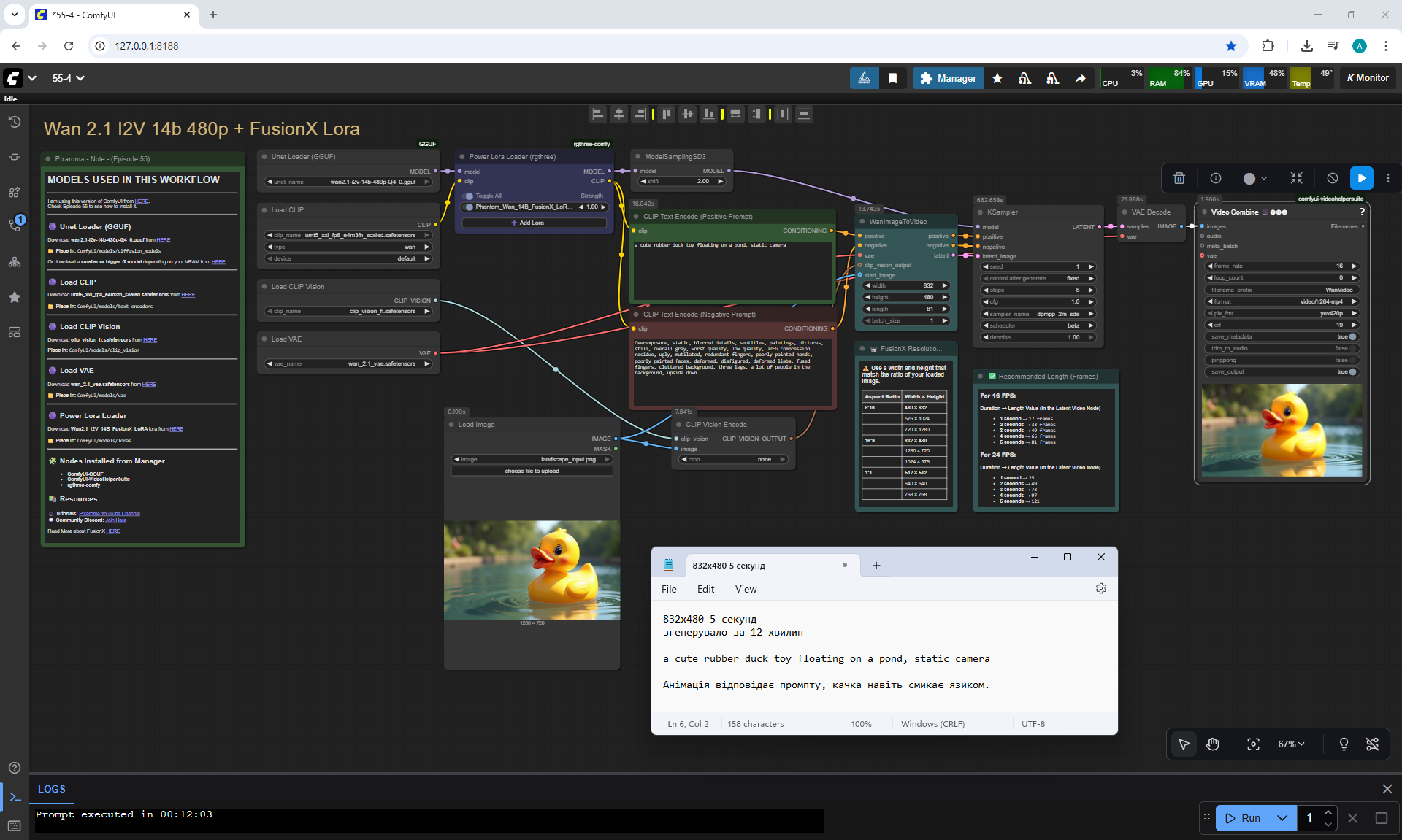Delete selected node with trash icon
The image size is (1402, 840).
pyautogui.click(x=1179, y=178)
